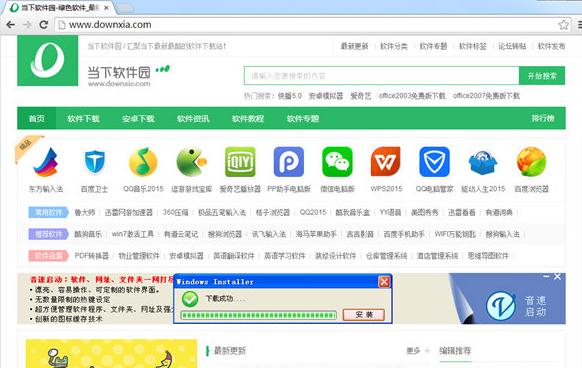Open the 最新更新 top link

[x=354, y=46]
